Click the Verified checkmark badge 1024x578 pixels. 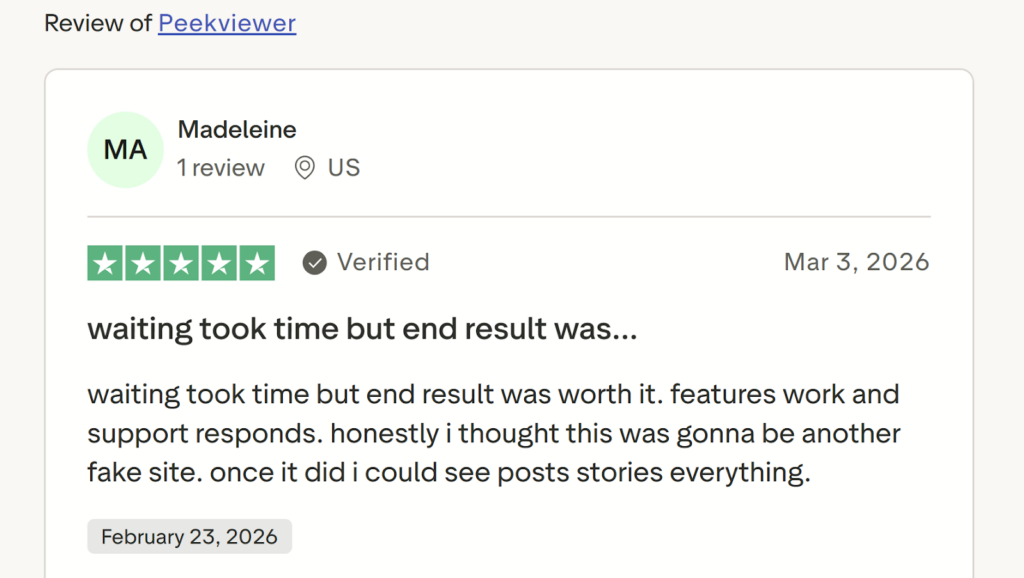click(314, 262)
